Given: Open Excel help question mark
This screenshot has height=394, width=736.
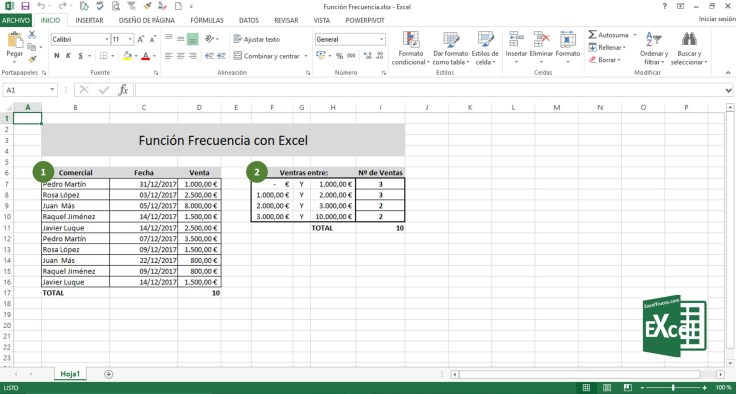Looking at the screenshot, I should [664, 6].
